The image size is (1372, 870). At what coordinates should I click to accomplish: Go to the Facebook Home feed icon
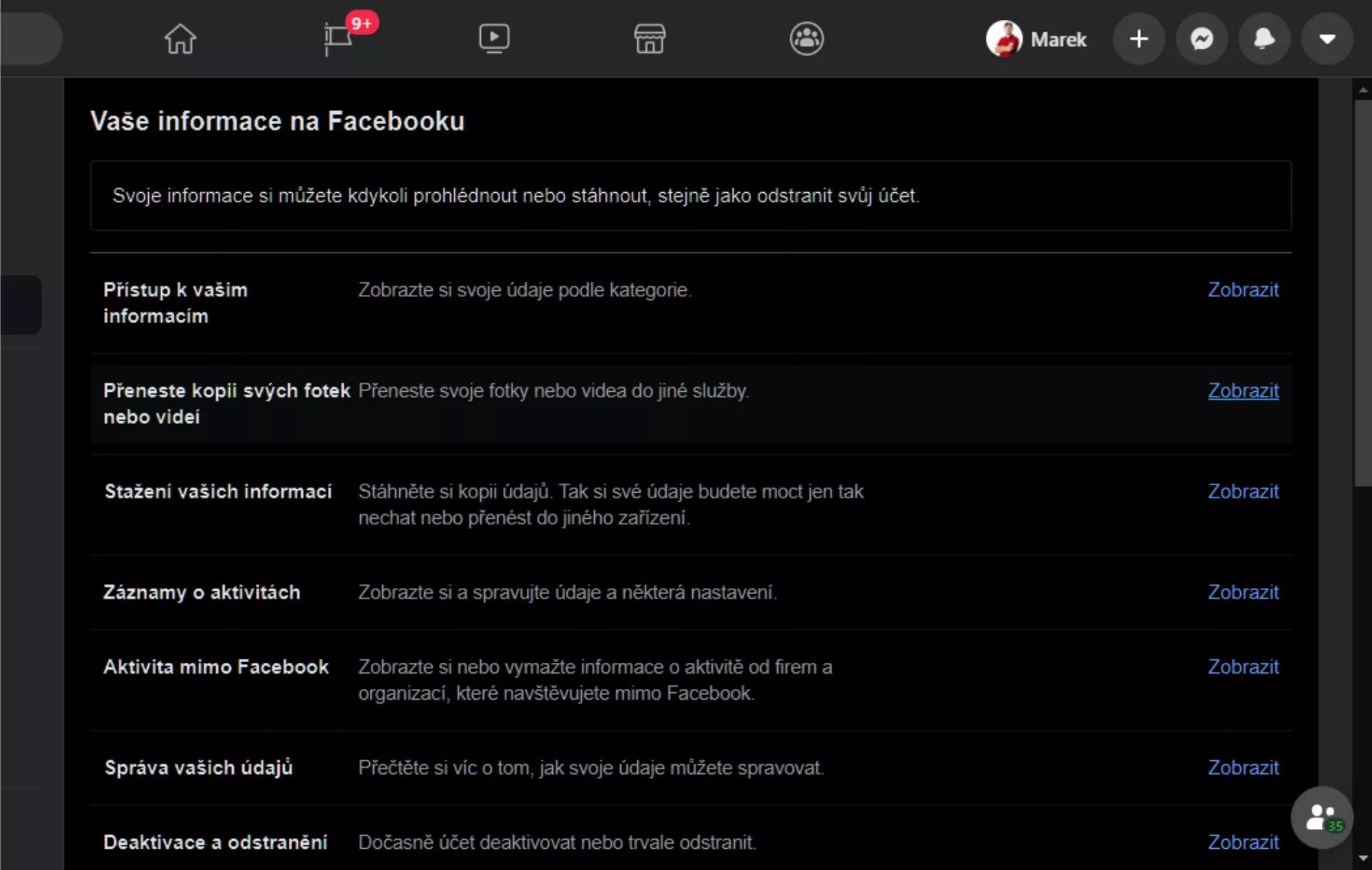coord(180,38)
